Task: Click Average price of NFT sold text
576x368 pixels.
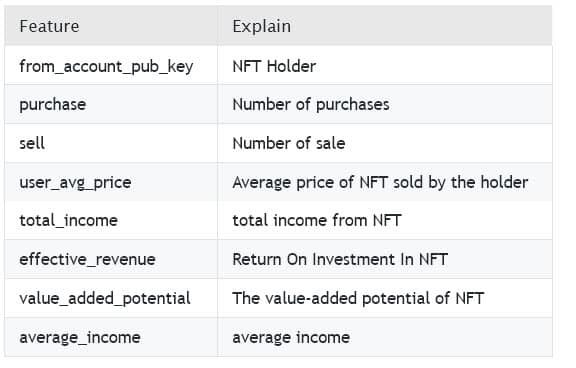Action: coord(328,182)
